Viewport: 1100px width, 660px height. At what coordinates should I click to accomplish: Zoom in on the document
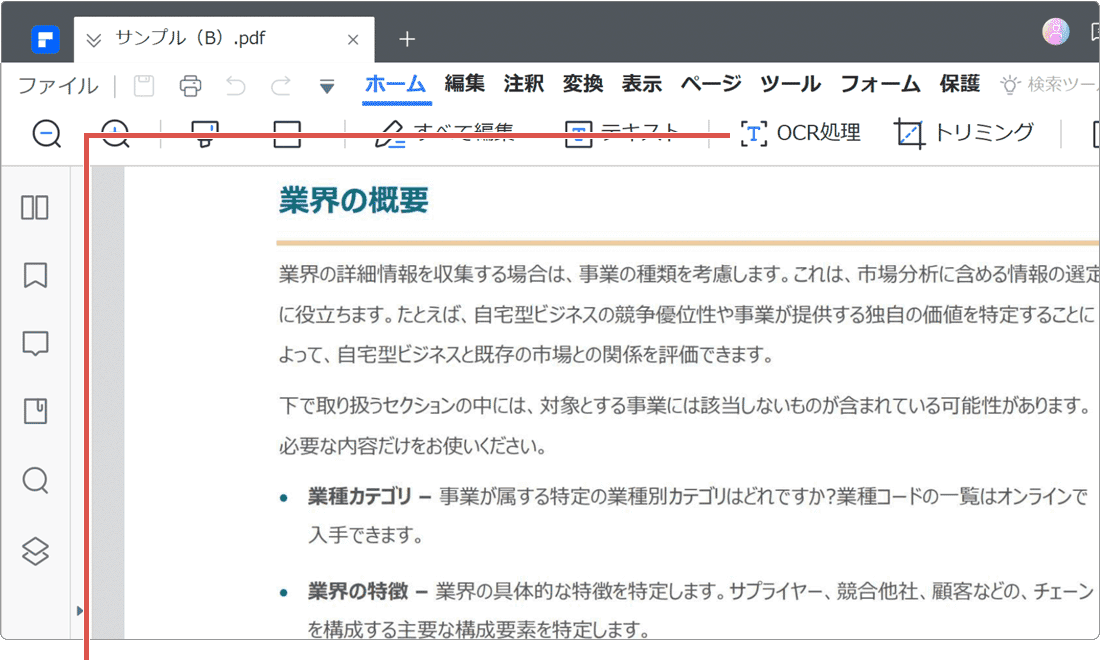click(114, 133)
